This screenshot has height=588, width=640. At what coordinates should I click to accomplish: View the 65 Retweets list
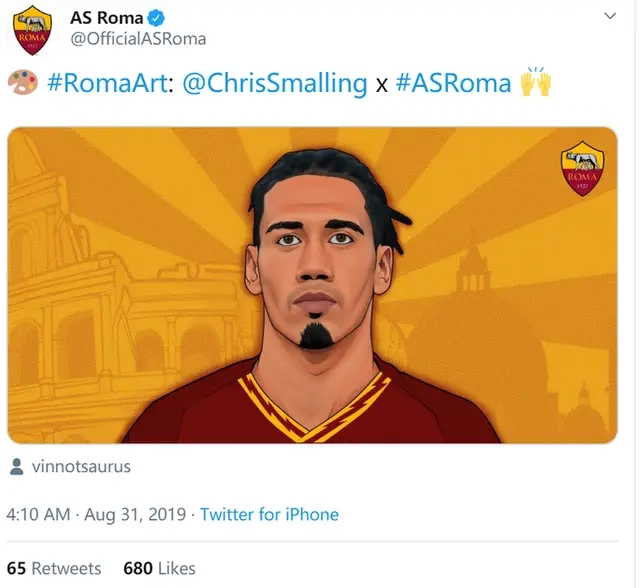(x=54, y=568)
